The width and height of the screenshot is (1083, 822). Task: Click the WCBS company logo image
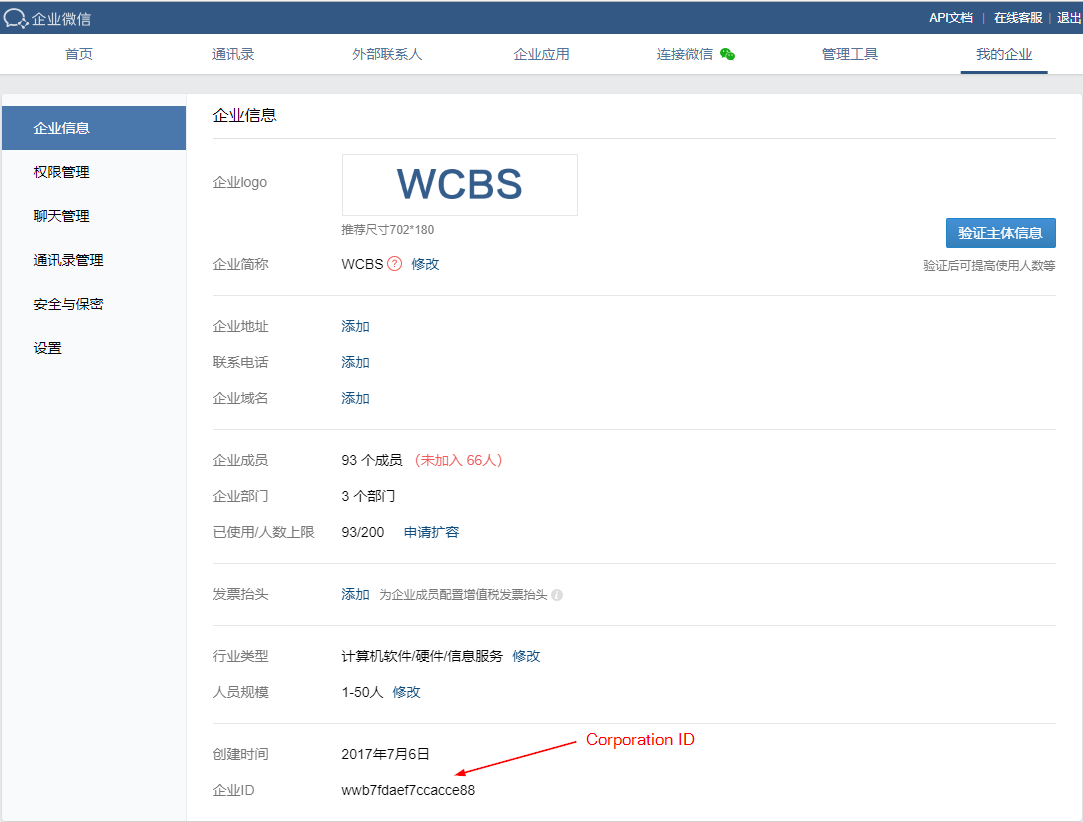(x=459, y=184)
